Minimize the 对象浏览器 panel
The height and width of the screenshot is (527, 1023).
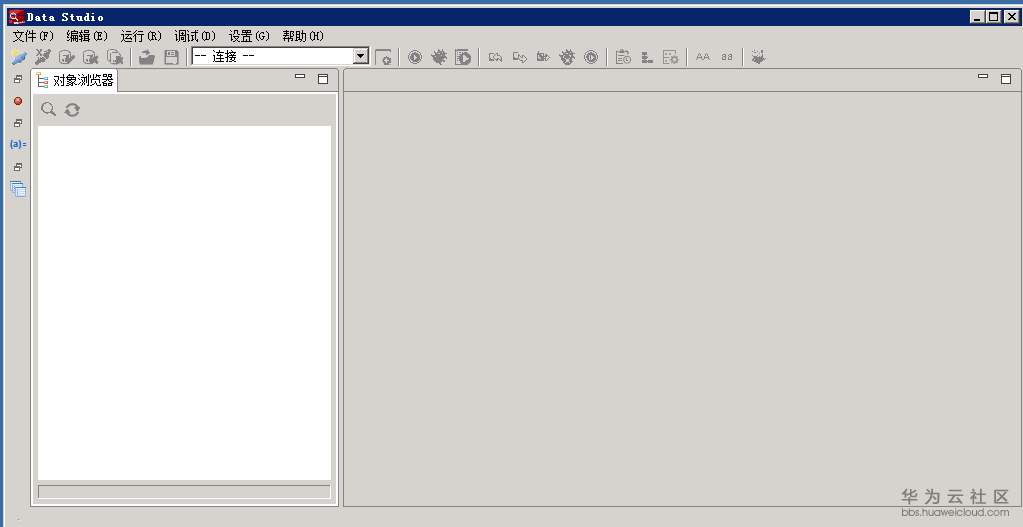pyautogui.click(x=300, y=77)
